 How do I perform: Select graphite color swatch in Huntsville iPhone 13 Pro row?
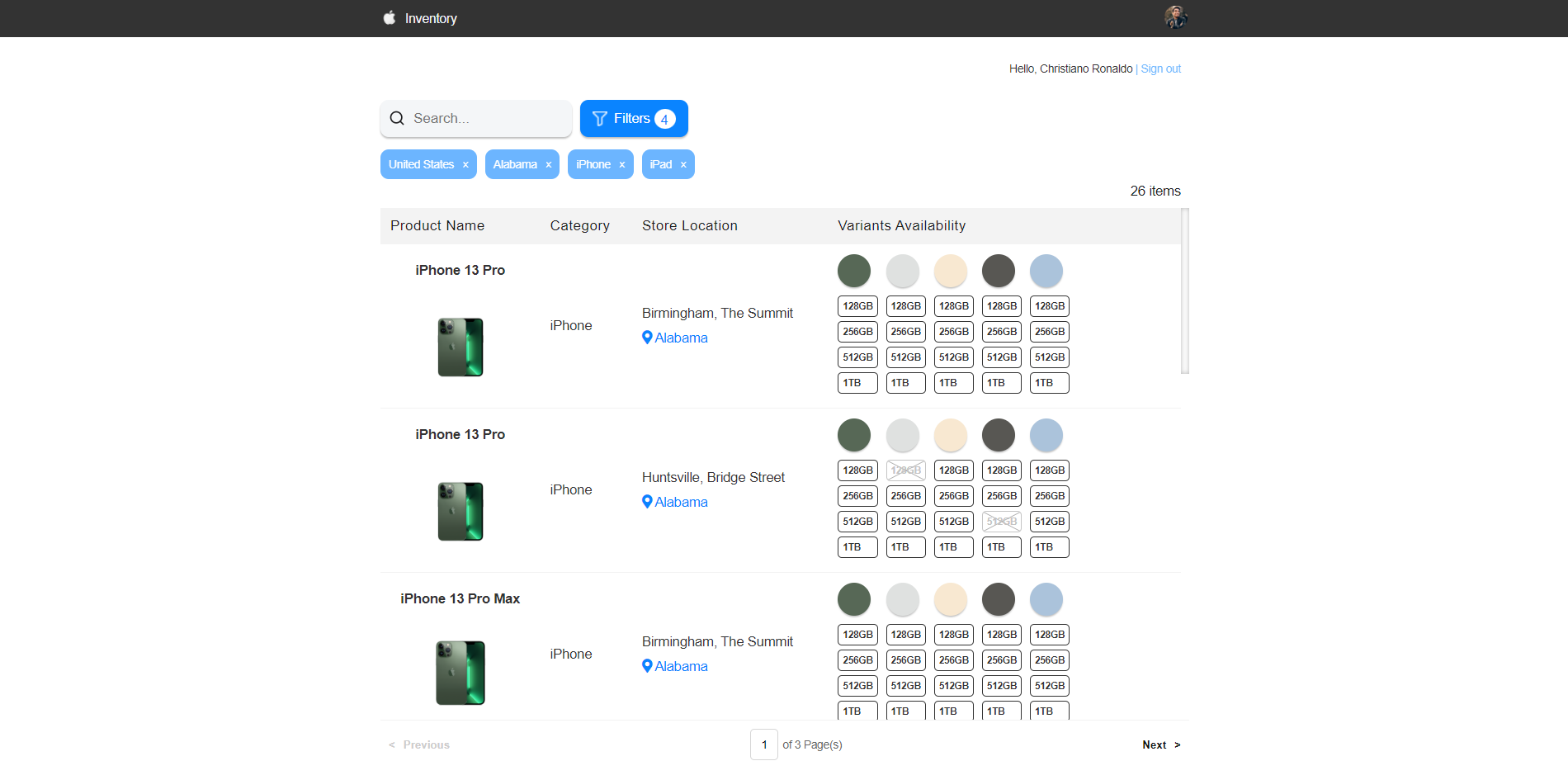999,435
